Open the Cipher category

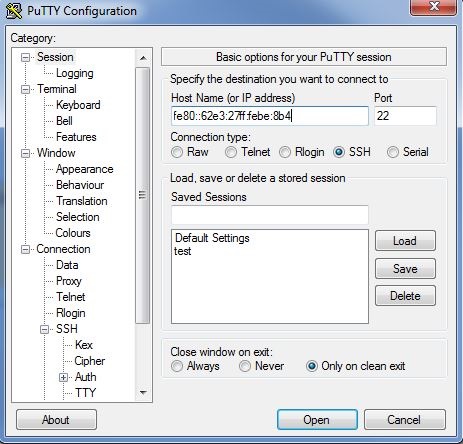click(x=90, y=361)
